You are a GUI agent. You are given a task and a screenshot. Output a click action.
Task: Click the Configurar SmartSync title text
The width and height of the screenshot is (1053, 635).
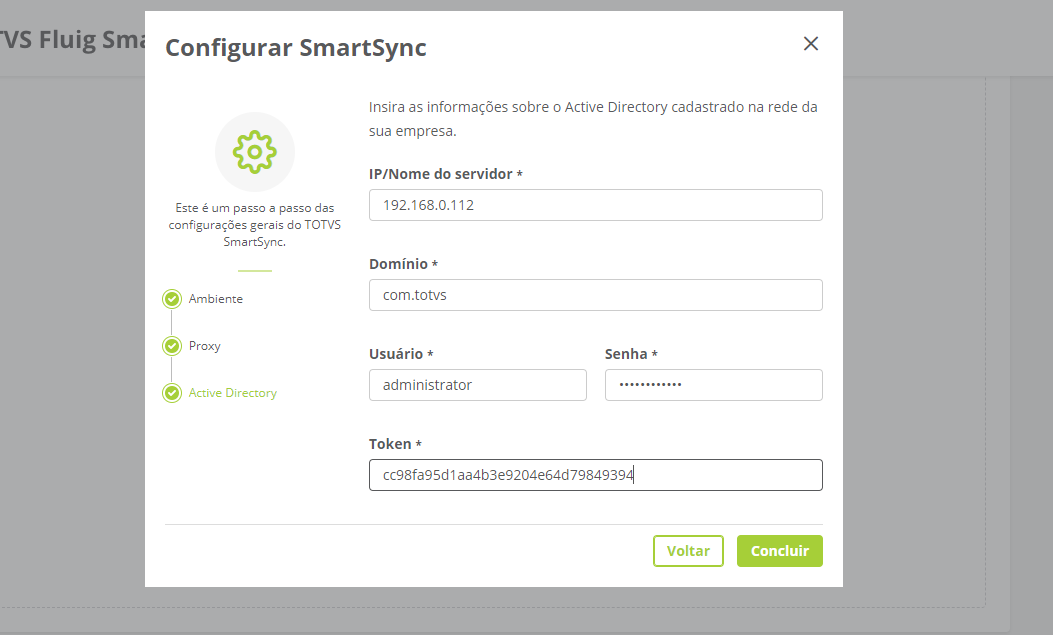click(295, 48)
